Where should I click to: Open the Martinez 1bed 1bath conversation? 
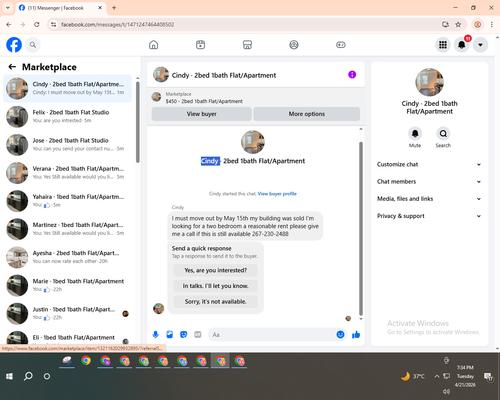68,229
